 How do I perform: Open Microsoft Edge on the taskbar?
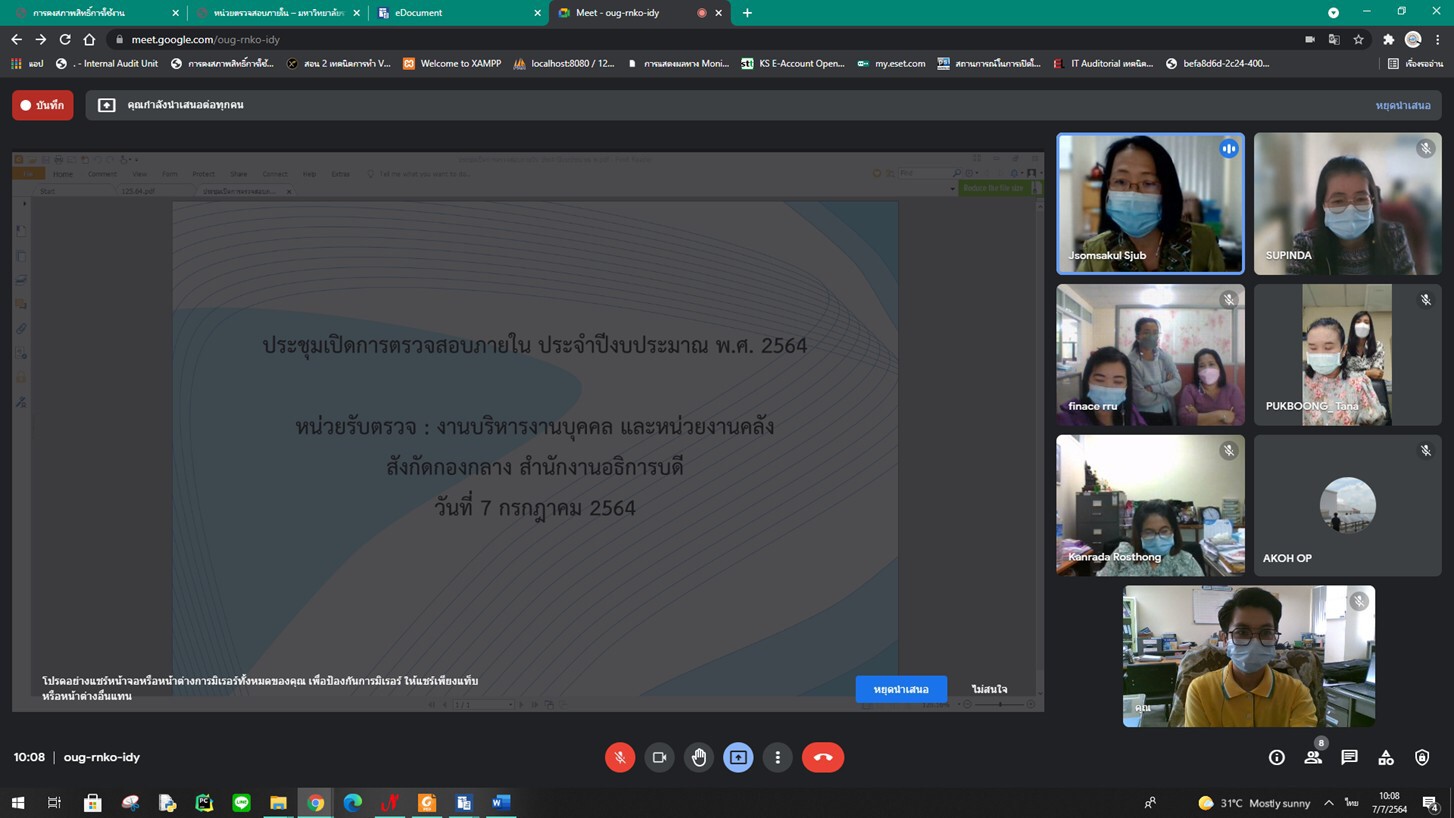353,803
